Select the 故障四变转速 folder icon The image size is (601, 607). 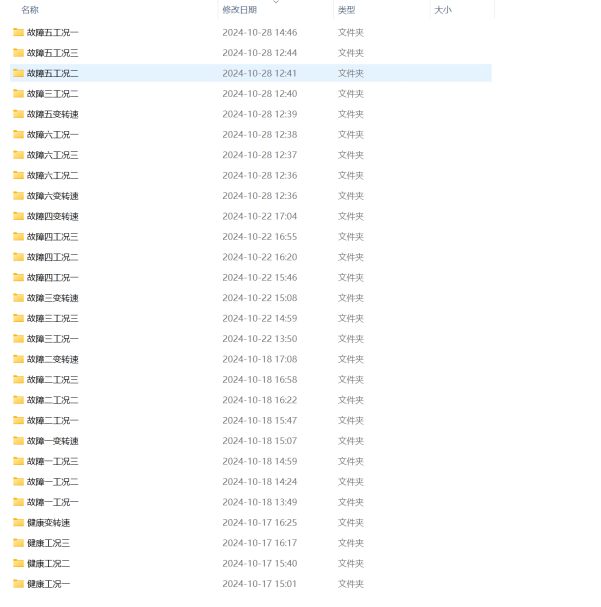(18, 216)
